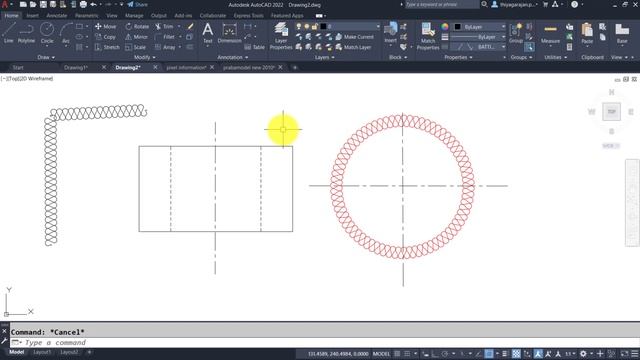Click the Group tool

pyautogui.click(x=516, y=33)
